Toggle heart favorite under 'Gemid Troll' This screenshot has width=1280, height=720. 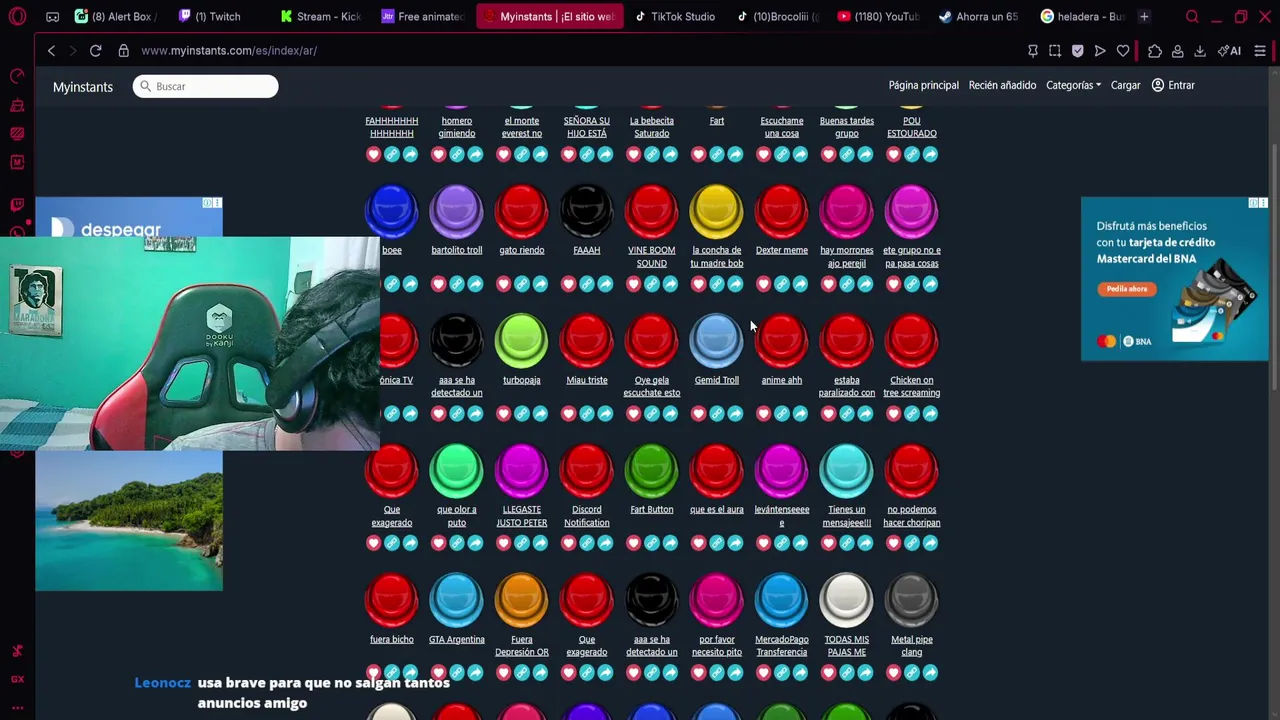(698, 414)
